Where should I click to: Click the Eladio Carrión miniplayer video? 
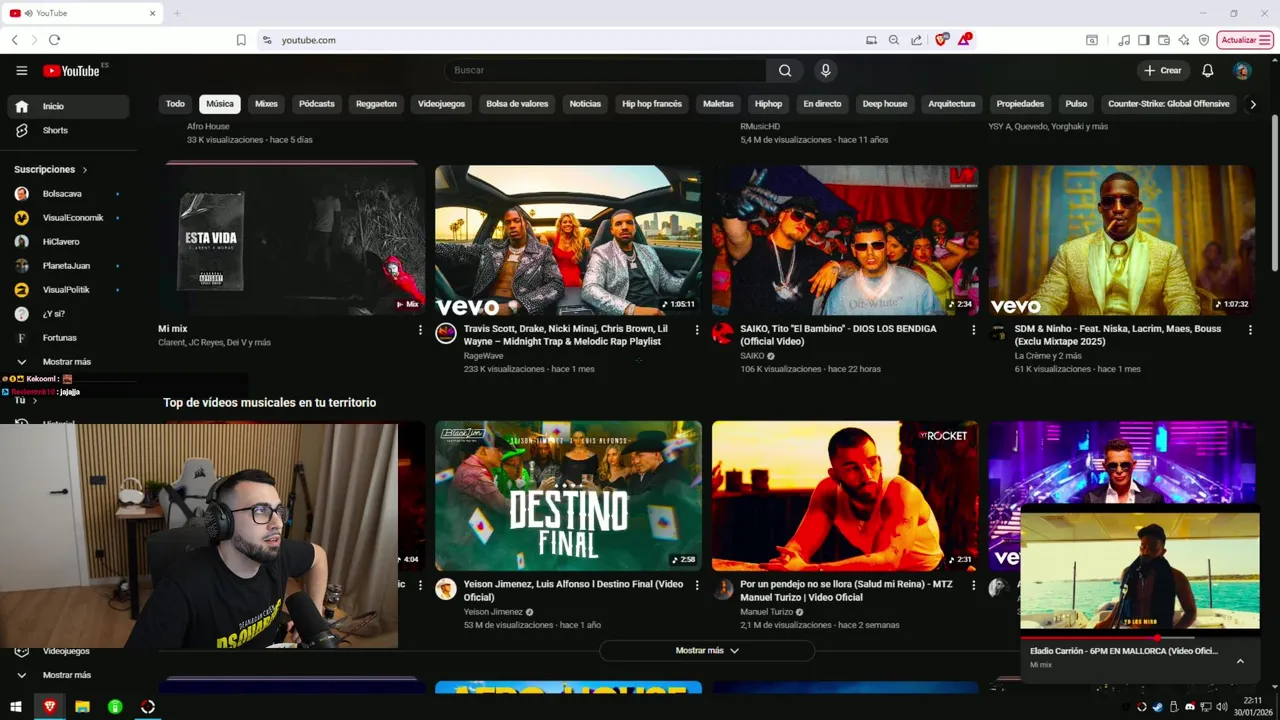point(1140,571)
